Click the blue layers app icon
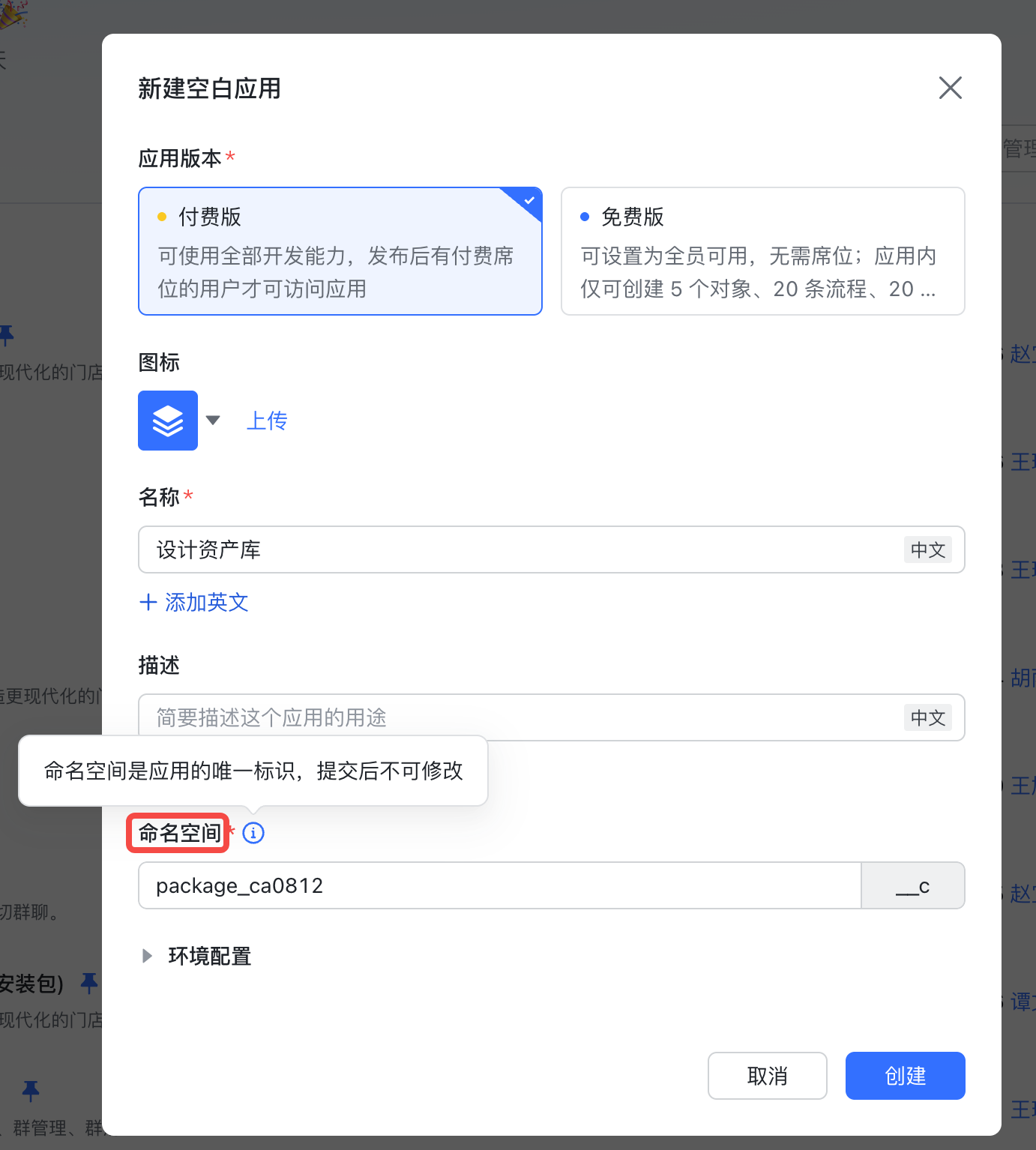 click(168, 421)
